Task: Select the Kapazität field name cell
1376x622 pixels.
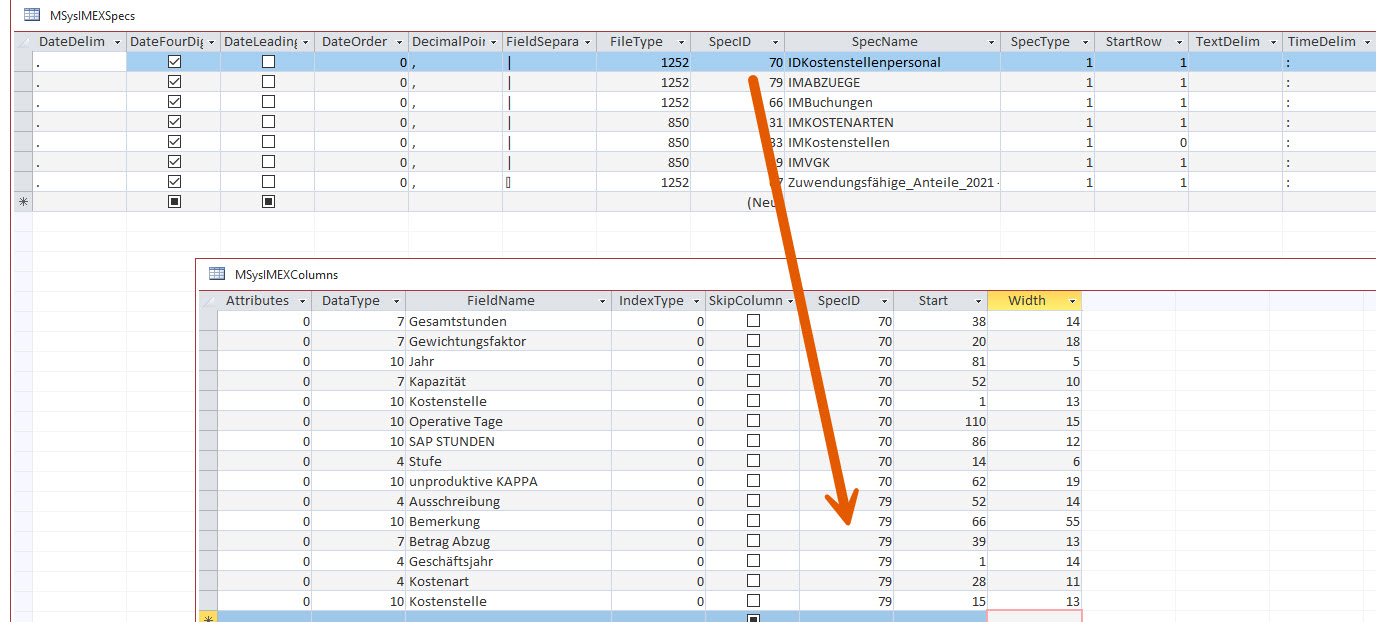Action: (508, 381)
